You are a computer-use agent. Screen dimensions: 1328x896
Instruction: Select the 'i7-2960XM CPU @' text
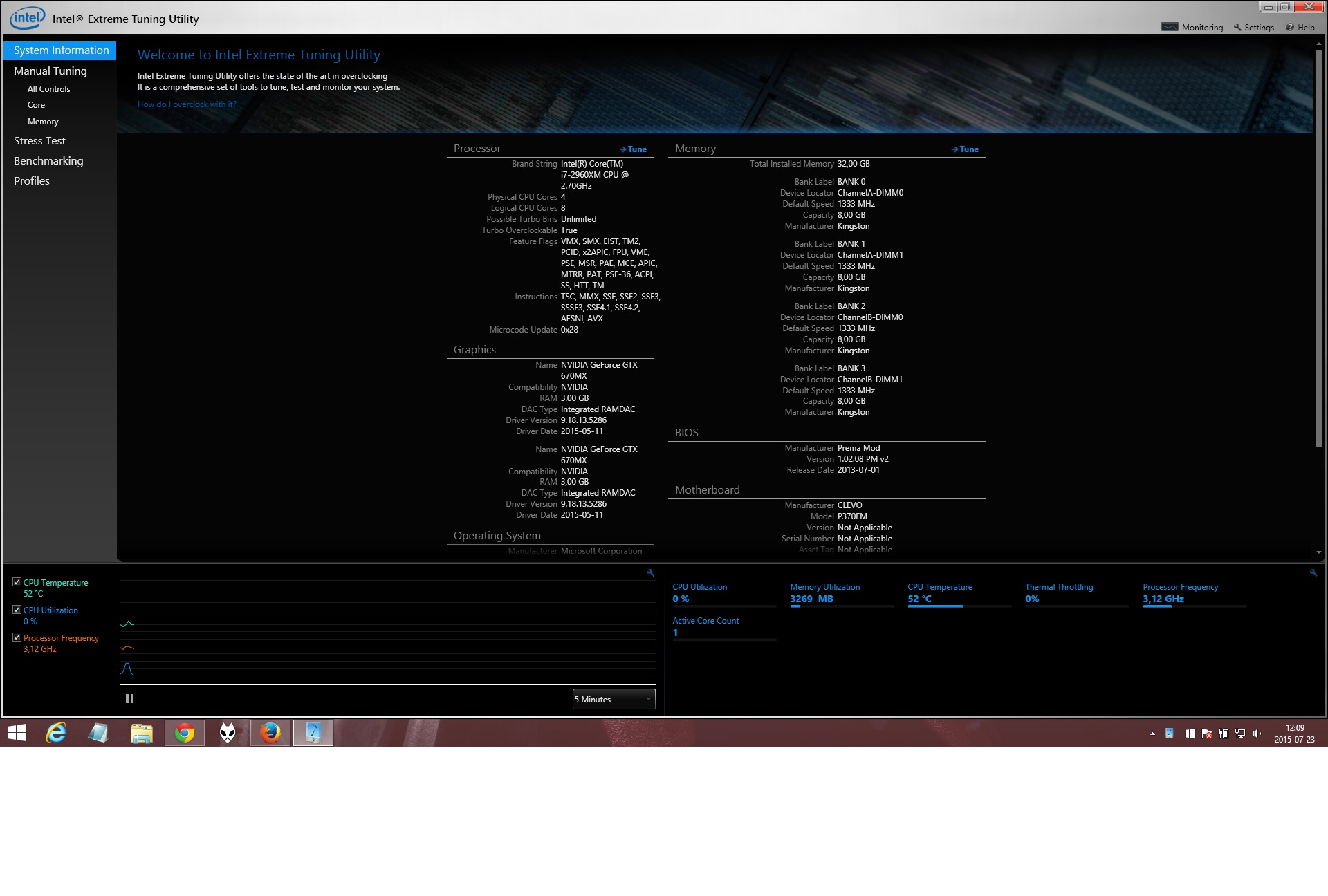click(x=595, y=175)
